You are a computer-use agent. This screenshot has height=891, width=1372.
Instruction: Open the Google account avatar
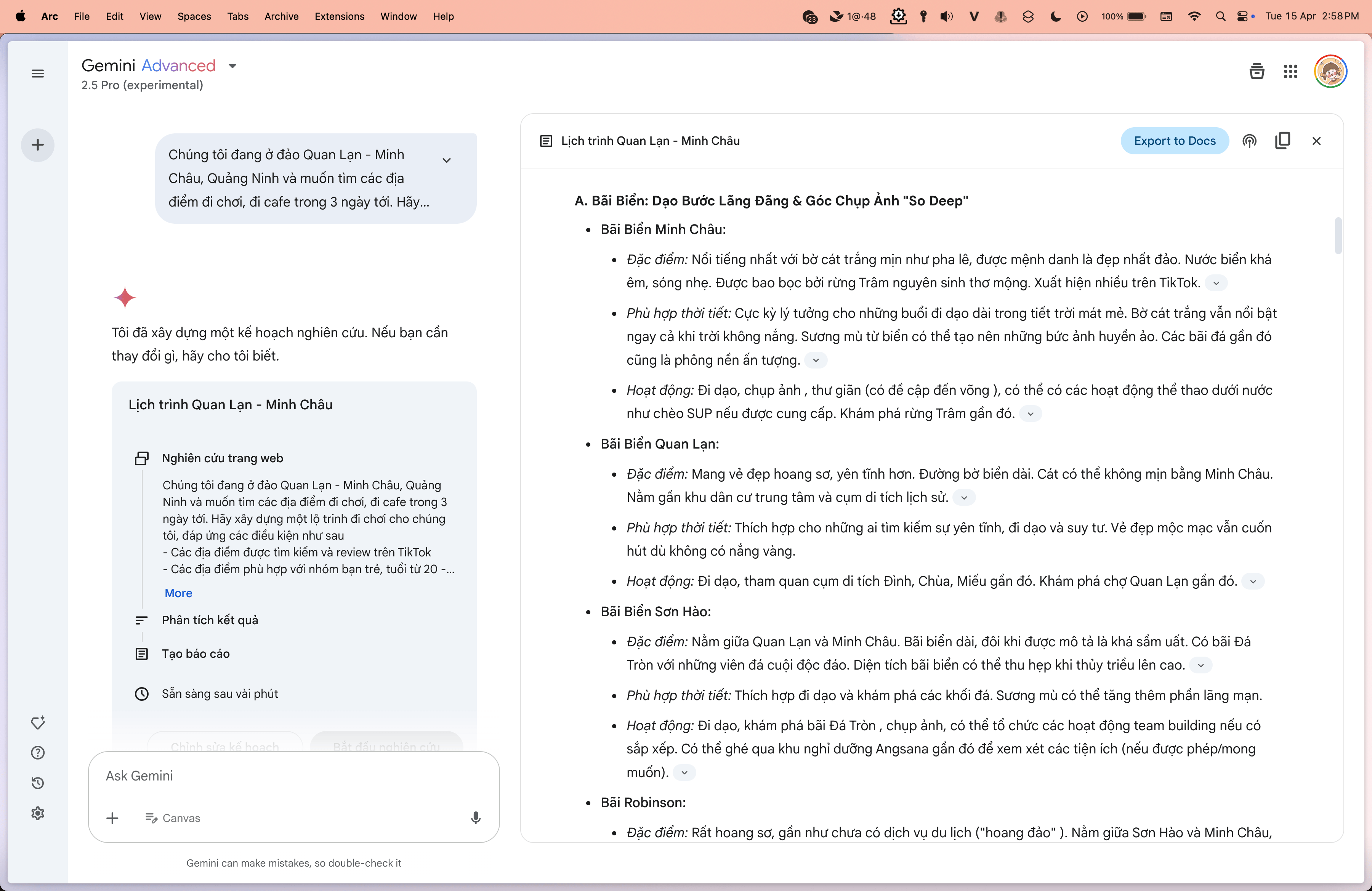(x=1330, y=72)
